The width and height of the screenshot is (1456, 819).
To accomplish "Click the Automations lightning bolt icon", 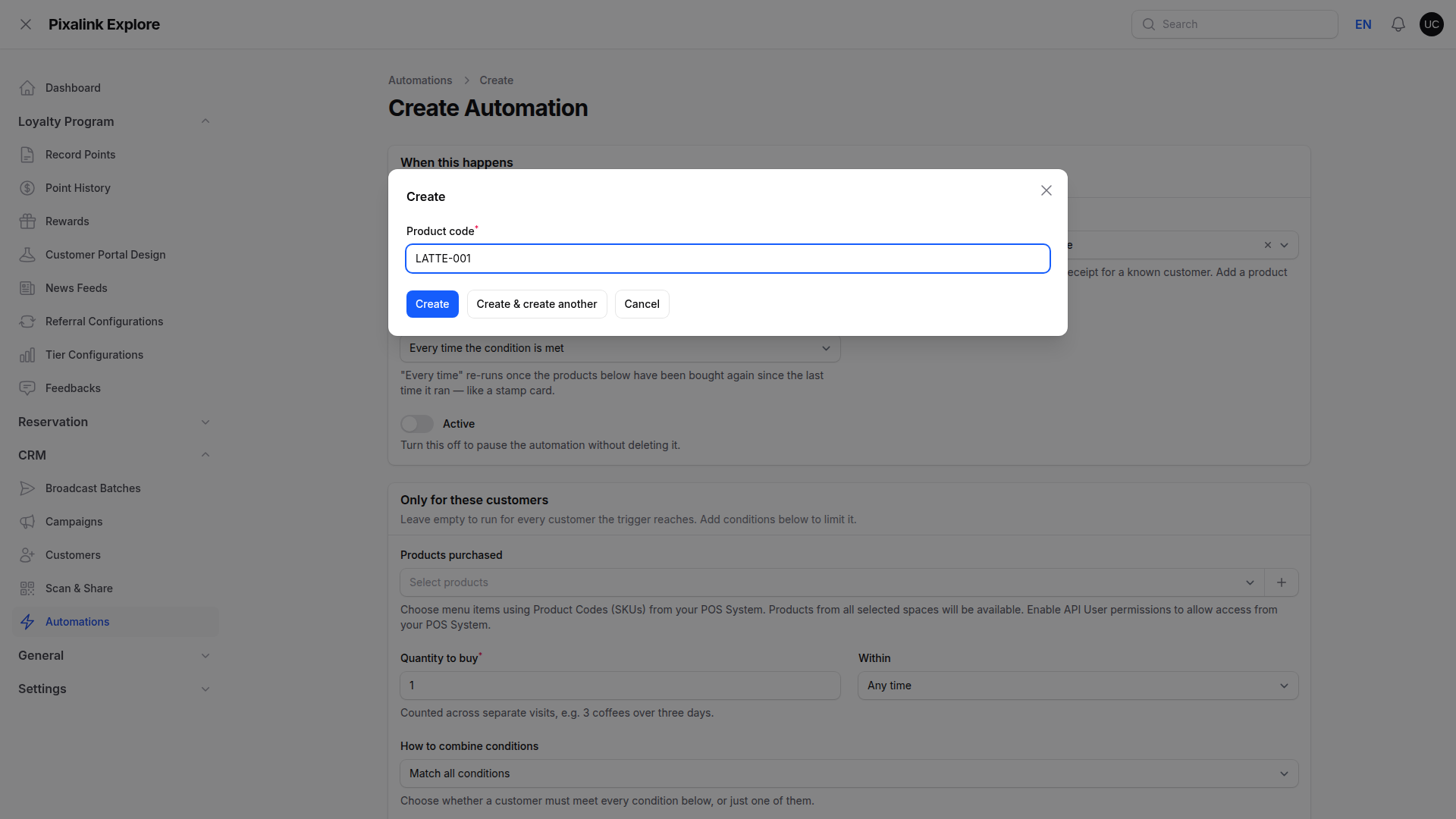I will (x=27, y=622).
